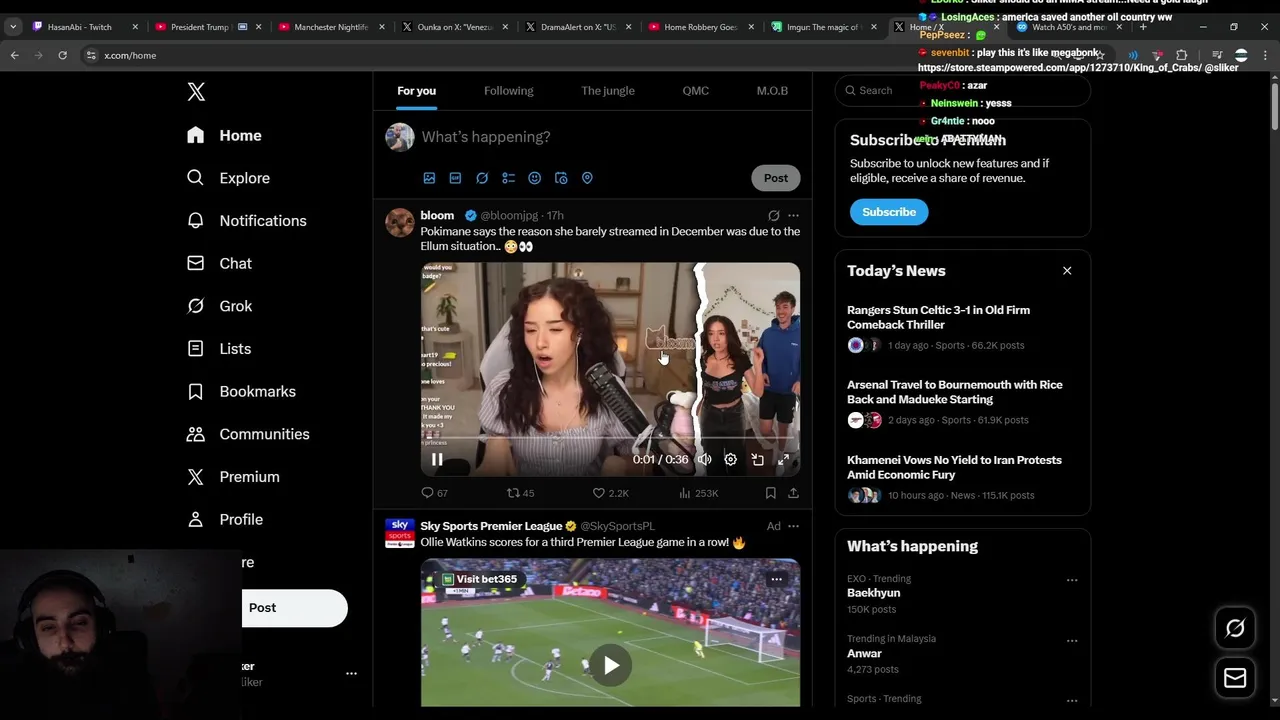Screen dimensions: 1280x720
Task: Open options menu on Sky Sports video
Action: tap(776, 578)
